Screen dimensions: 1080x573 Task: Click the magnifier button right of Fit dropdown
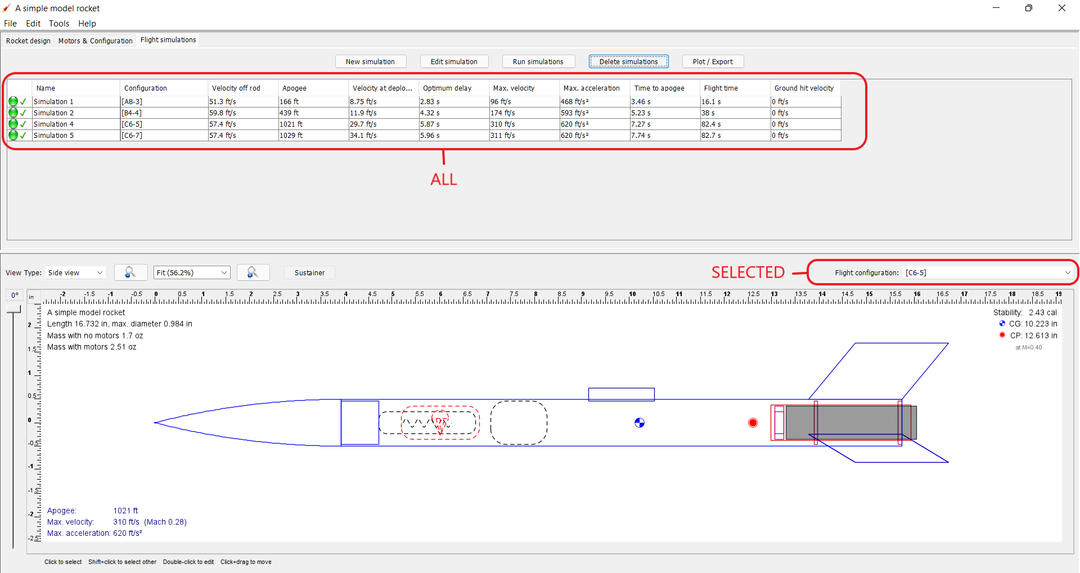253,272
